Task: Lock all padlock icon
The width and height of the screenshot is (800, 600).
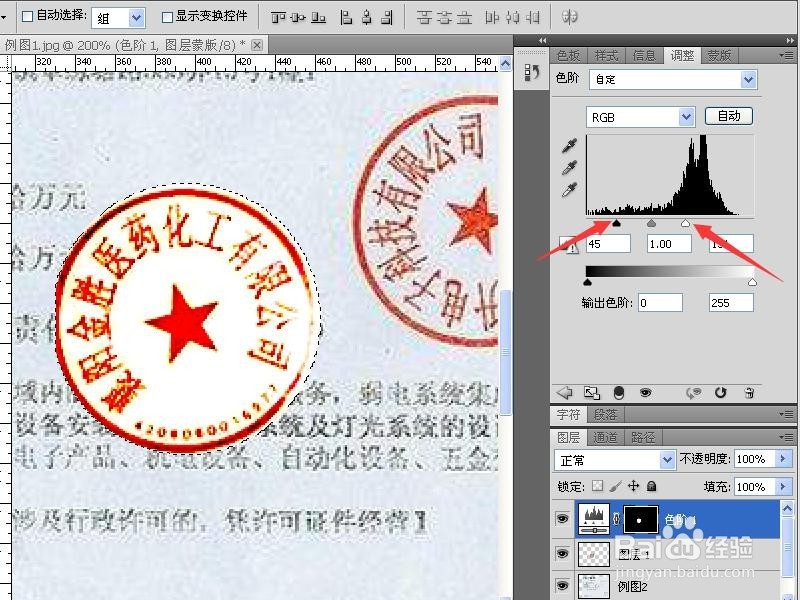Action: pos(652,486)
